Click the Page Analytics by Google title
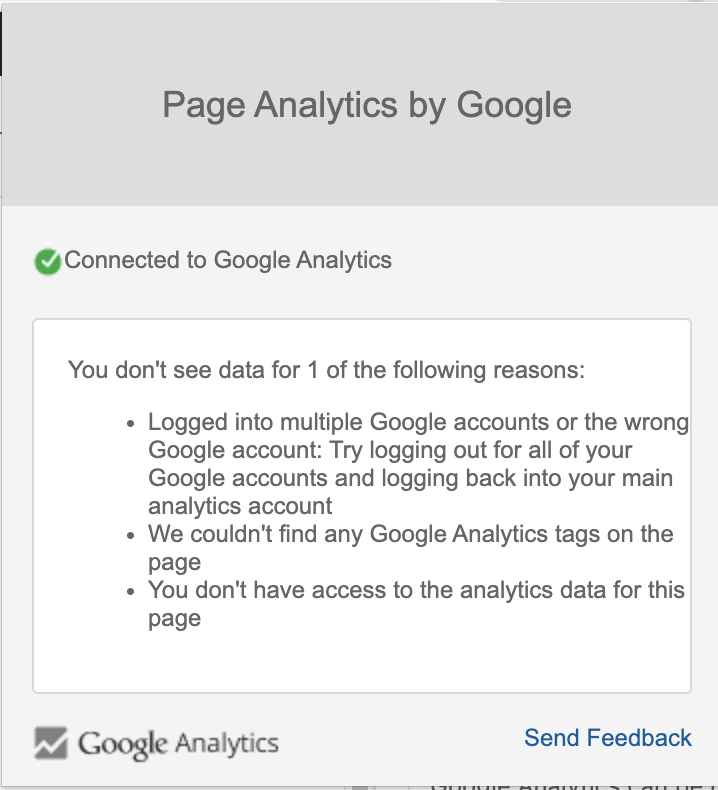The width and height of the screenshot is (718, 790). (367, 105)
